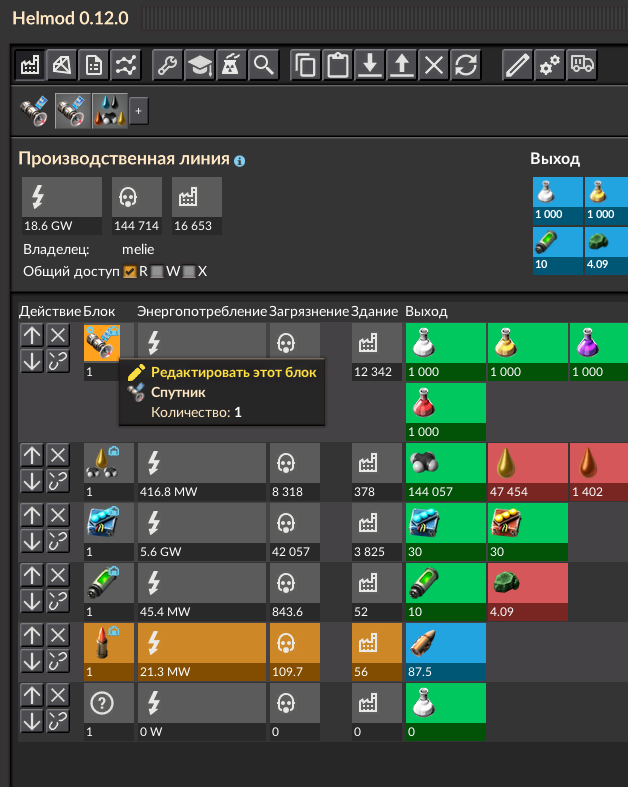Image resolution: width=628 pixels, height=787 pixels.
Task: Click the petroleum gas 144 057 output
Action: [x=446, y=471]
